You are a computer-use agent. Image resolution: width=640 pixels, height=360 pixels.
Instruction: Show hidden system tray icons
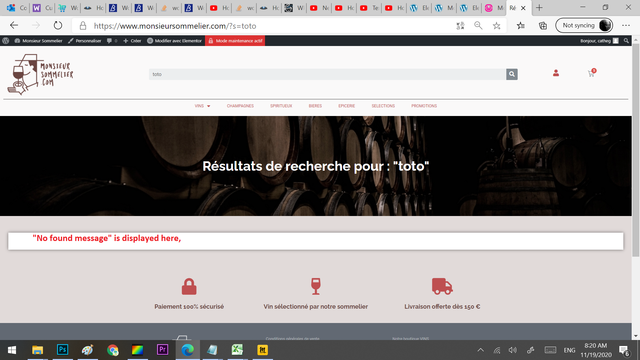tap(480, 350)
